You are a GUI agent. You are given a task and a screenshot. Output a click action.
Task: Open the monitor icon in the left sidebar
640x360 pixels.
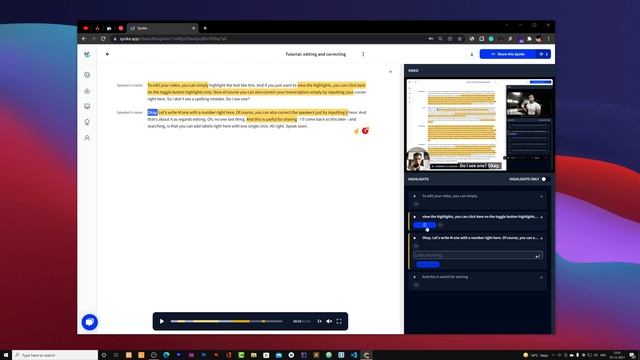(87, 106)
